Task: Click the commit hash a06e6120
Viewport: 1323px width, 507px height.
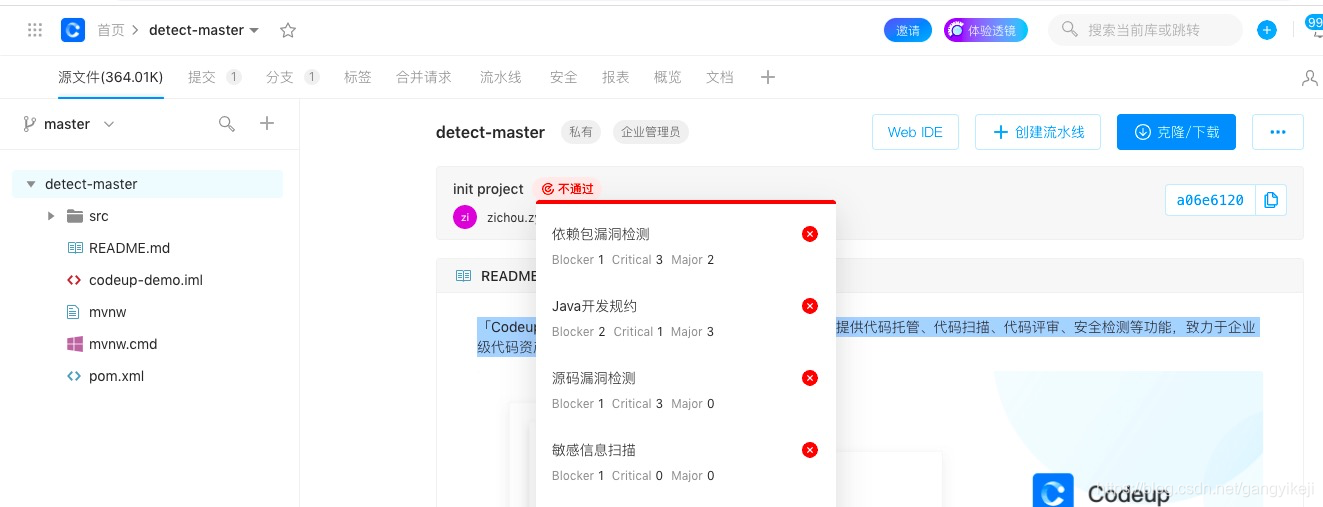Action: point(1210,200)
